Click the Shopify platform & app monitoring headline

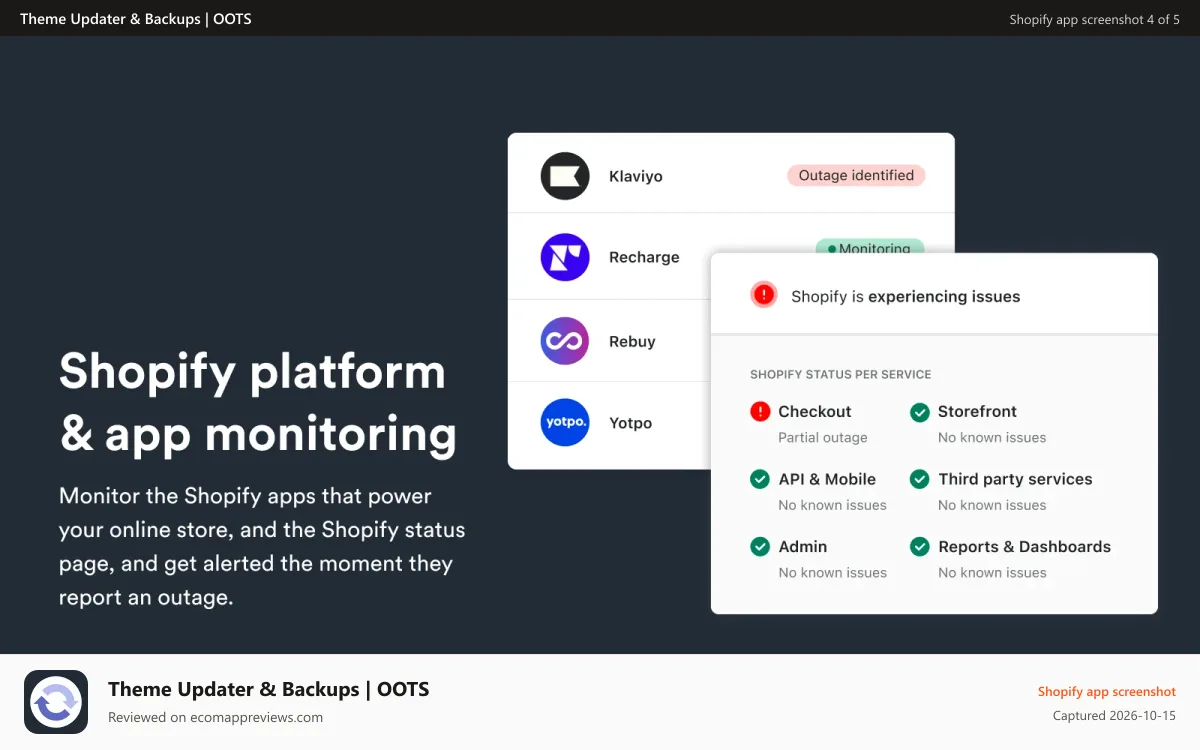(258, 402)
